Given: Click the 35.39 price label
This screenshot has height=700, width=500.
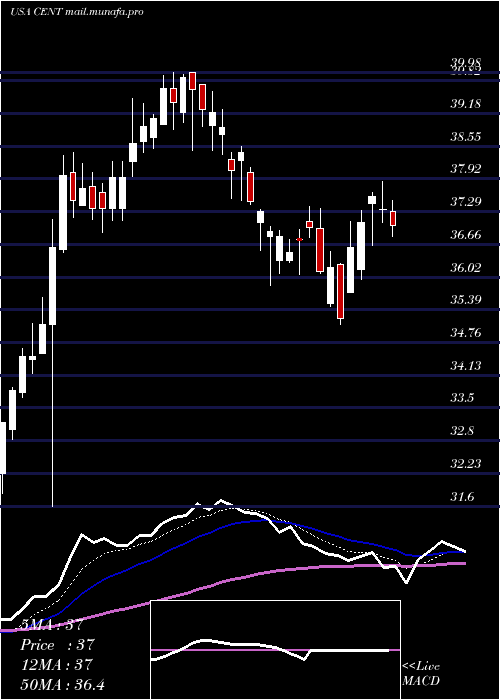Looking at the screenshot, I should tap(465, 300).
